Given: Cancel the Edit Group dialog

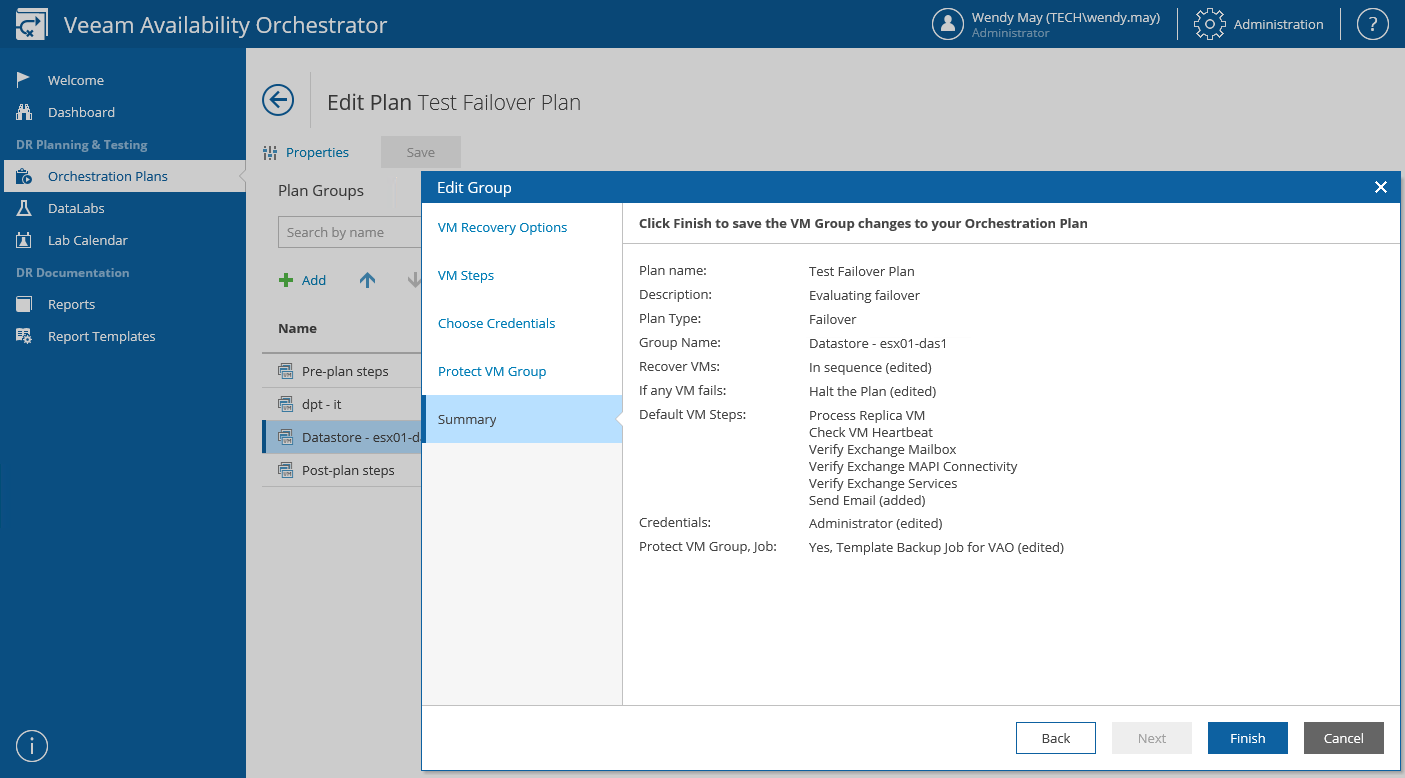Looking at the screenshot, I should pyautogui.click(x=1343, y=738).
